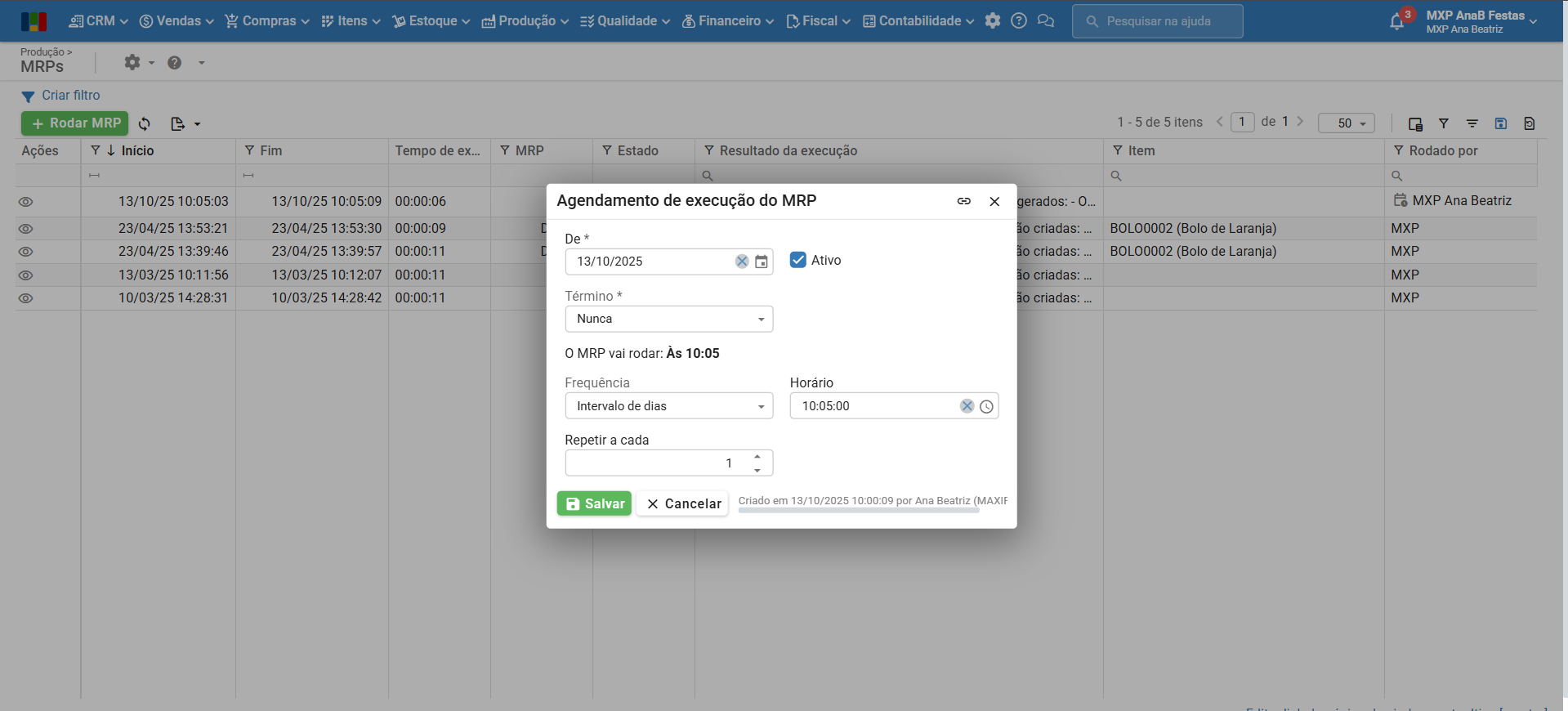The image size is (1568, 711).
Task: Open the chat messages icon
Action: coord(1046,21)
